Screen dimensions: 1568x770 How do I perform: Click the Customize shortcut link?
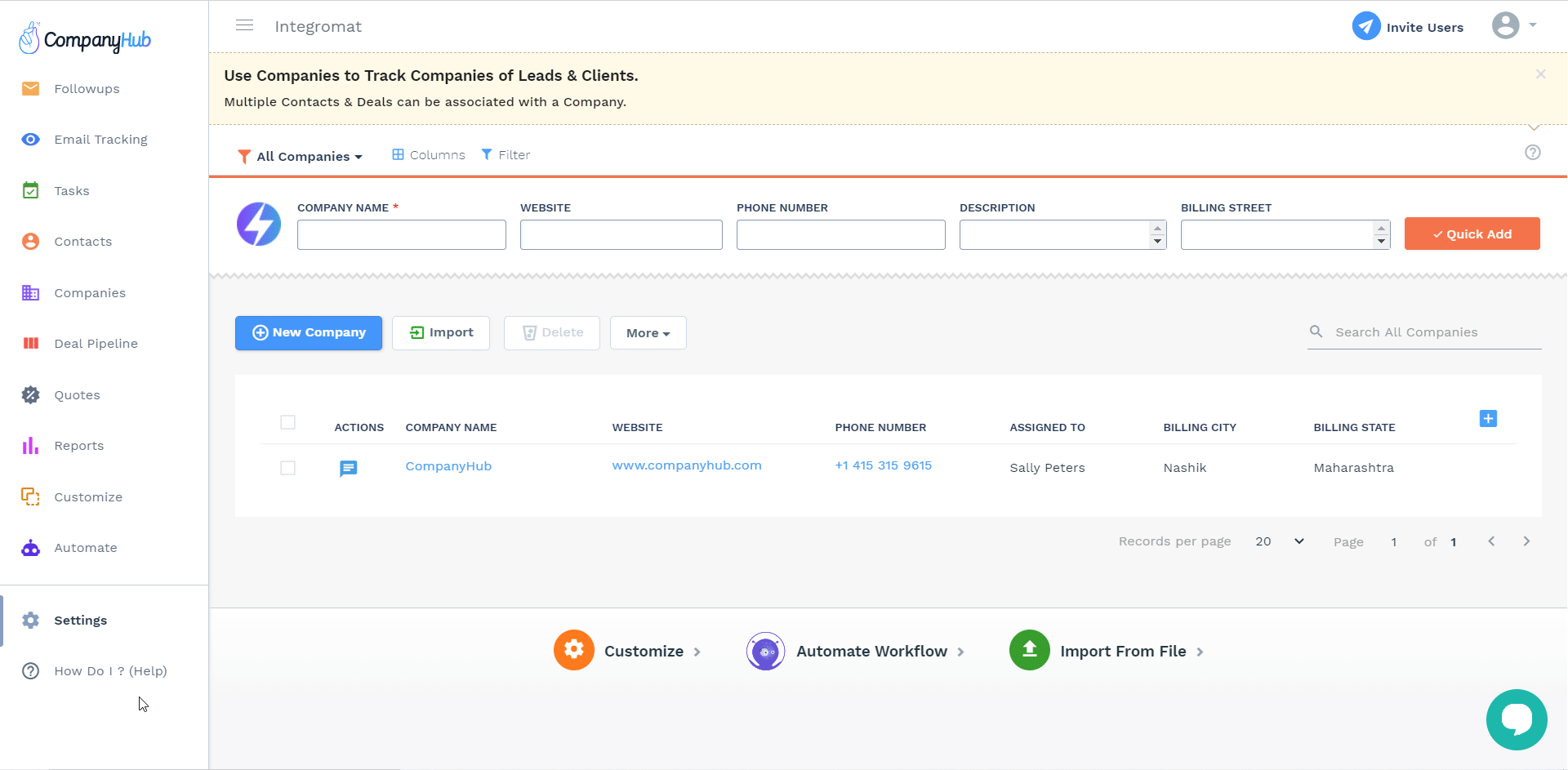tap(644, 652)
